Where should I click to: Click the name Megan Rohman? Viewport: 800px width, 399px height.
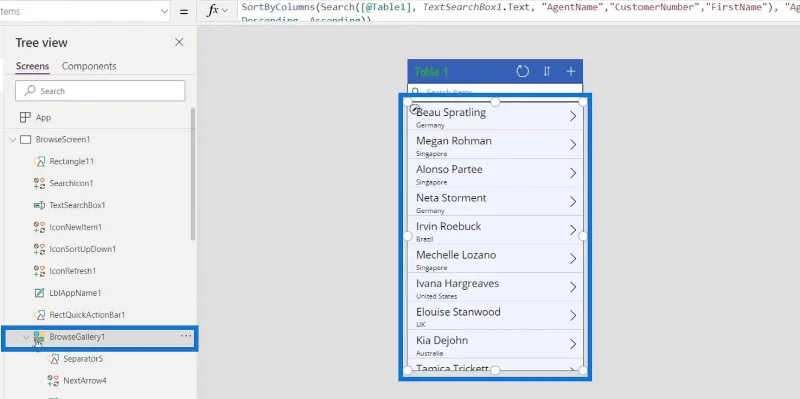[454, 141]
